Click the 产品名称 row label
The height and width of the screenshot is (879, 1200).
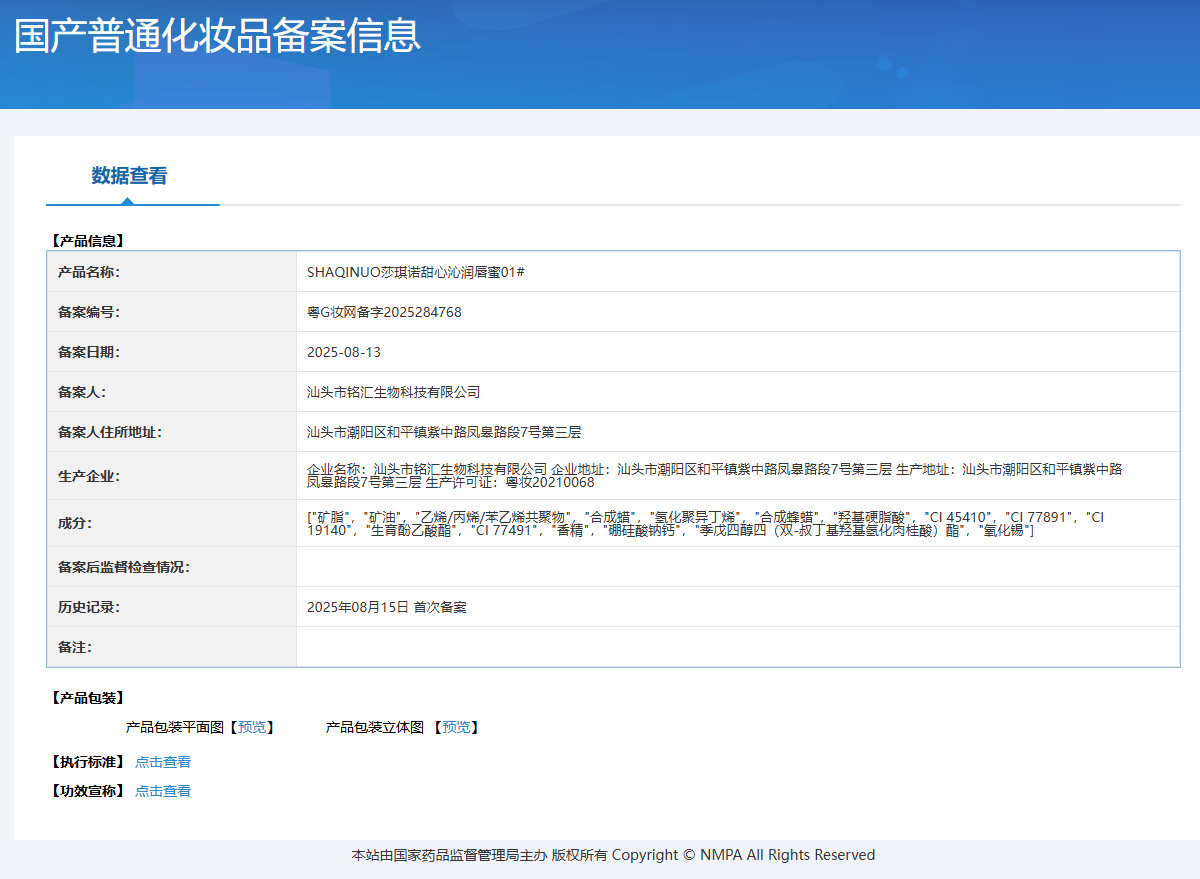tap(89, 272)
